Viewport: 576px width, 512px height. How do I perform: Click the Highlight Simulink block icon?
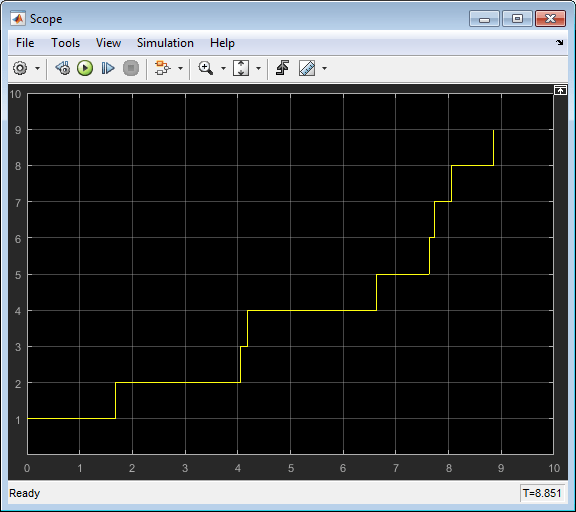click(x=162, y=68)
